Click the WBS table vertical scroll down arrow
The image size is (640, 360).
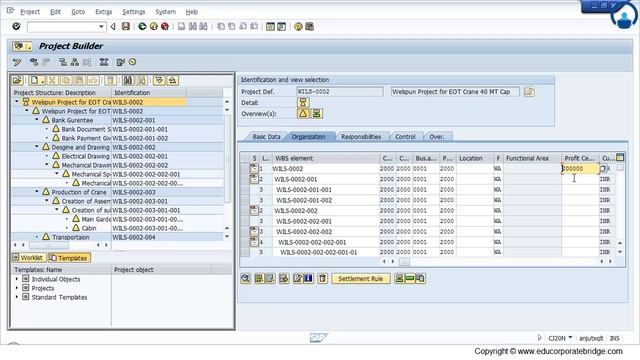click(620, 252)
